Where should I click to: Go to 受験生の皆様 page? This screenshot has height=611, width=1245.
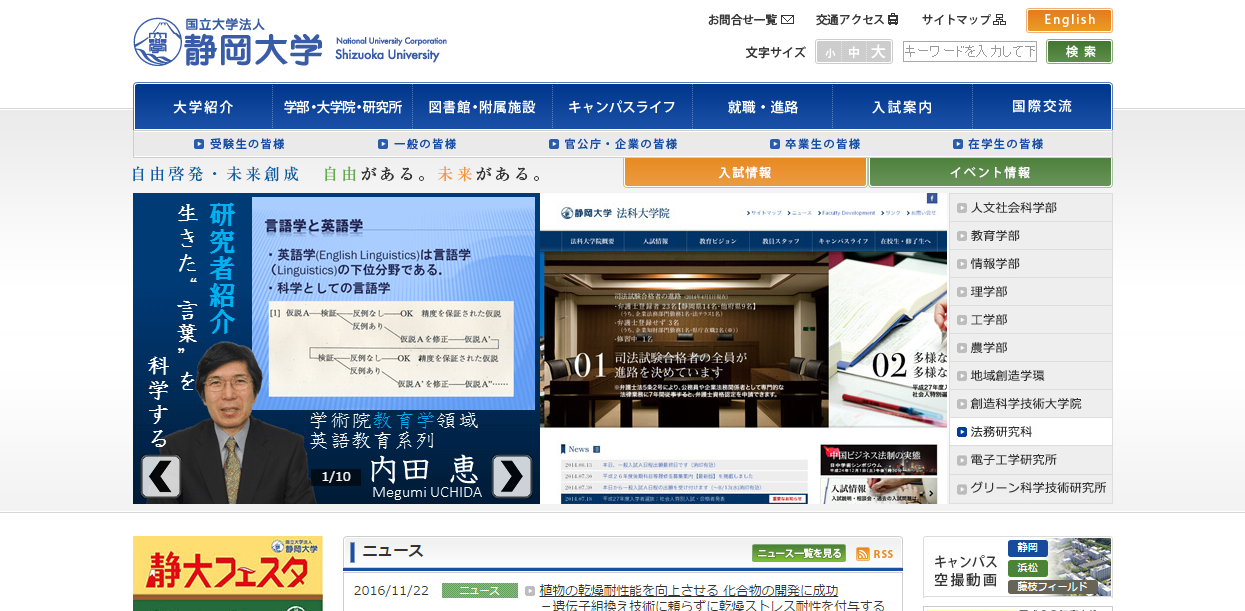pyautogui.click(x=239, y=144)
